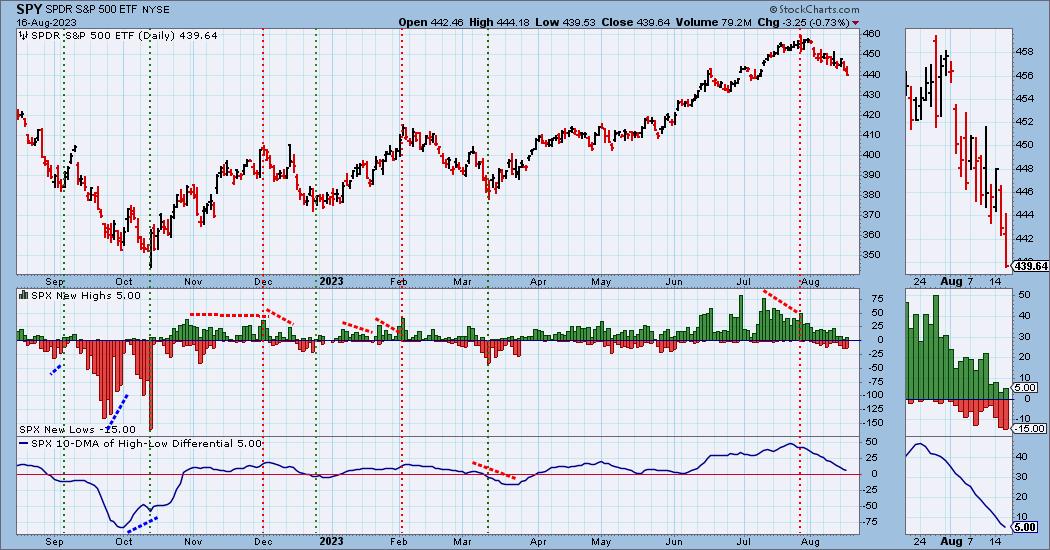Click the red down-arrow after Chg value

tap(856, 23)
